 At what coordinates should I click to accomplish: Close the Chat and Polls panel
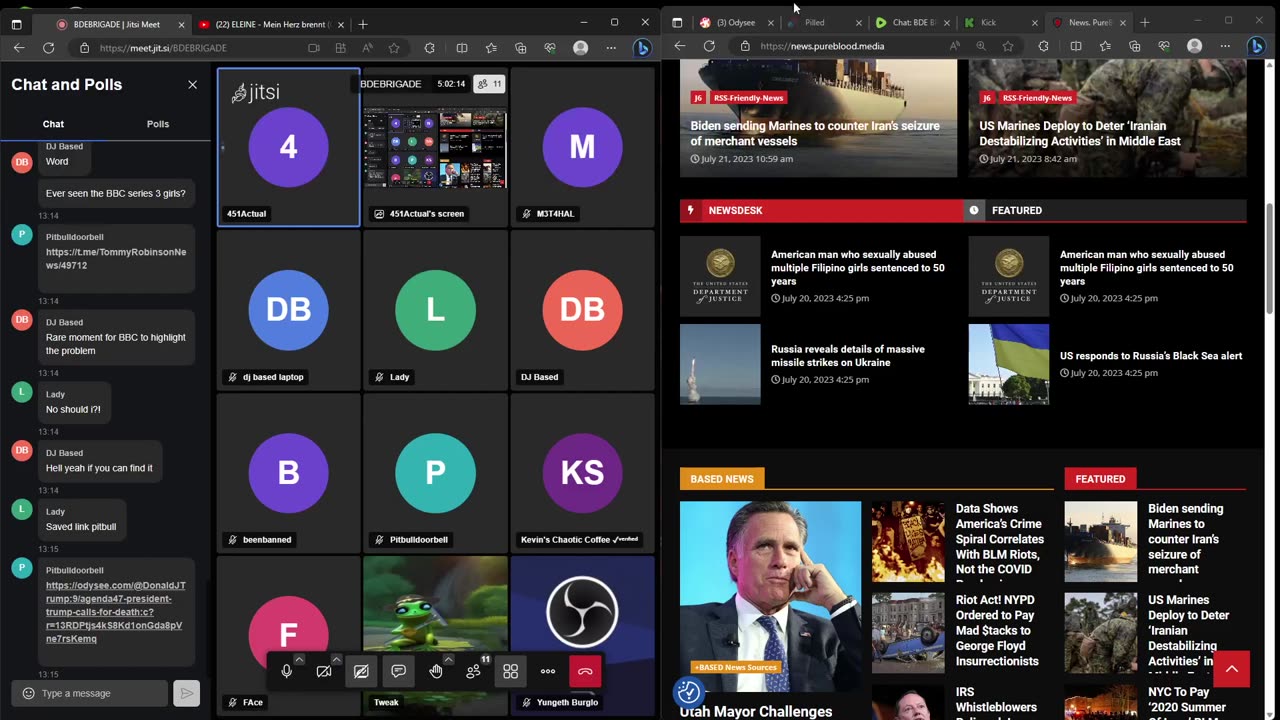tap(192, 85)
